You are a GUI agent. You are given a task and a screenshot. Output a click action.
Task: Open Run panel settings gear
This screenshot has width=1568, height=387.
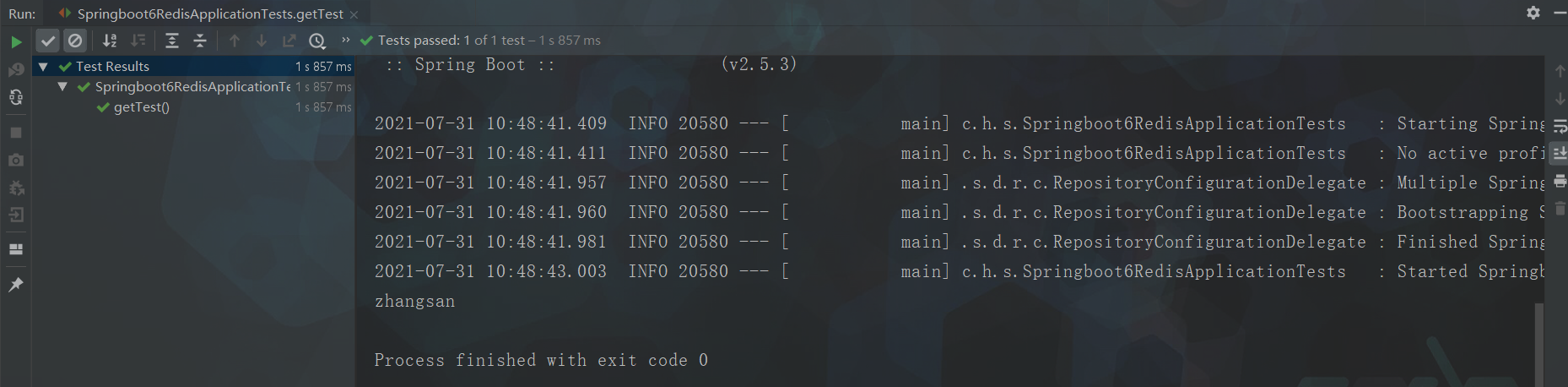(1533, 13)
